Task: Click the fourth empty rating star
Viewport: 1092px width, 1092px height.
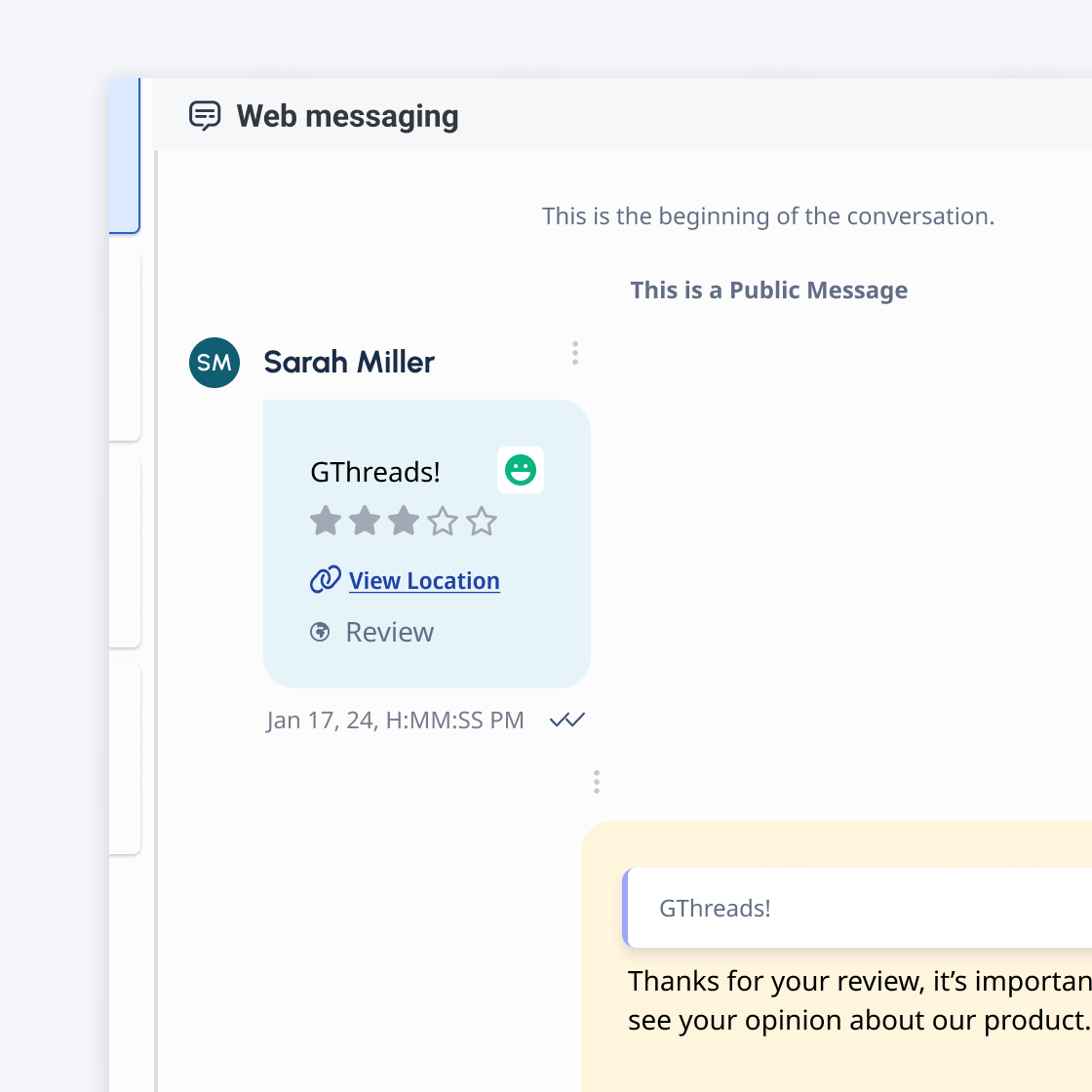Action: tap(443, 521)
